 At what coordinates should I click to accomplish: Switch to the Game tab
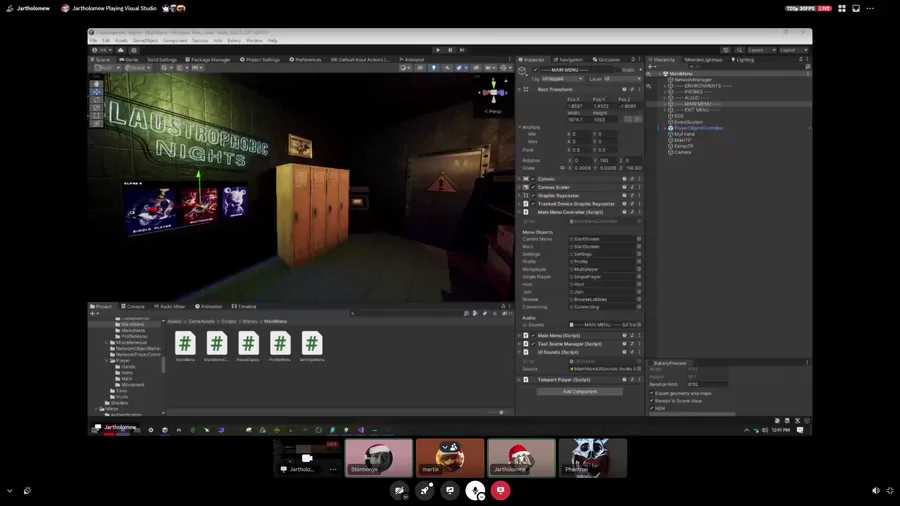pyautogui.click(x=129, y=60)
